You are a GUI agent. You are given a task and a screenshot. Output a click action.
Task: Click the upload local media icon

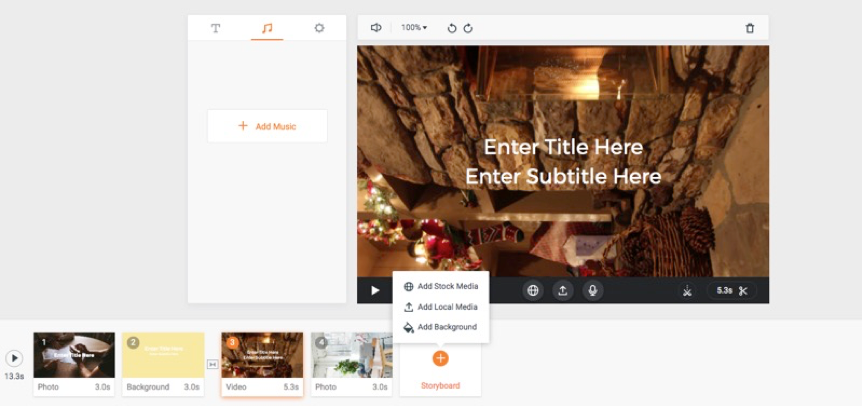point(563,291)
